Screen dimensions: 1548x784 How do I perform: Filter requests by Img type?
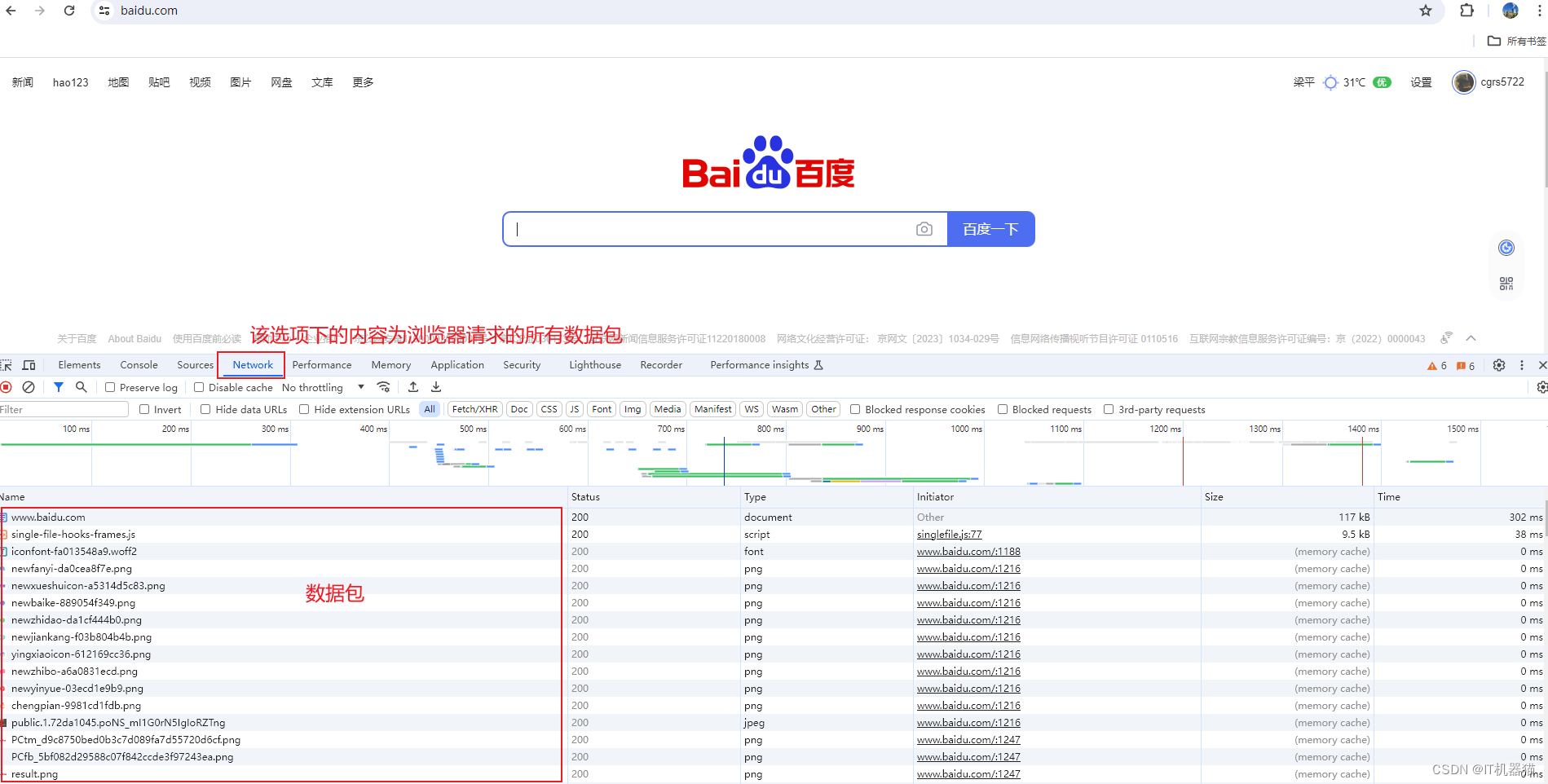click(633, 409)
